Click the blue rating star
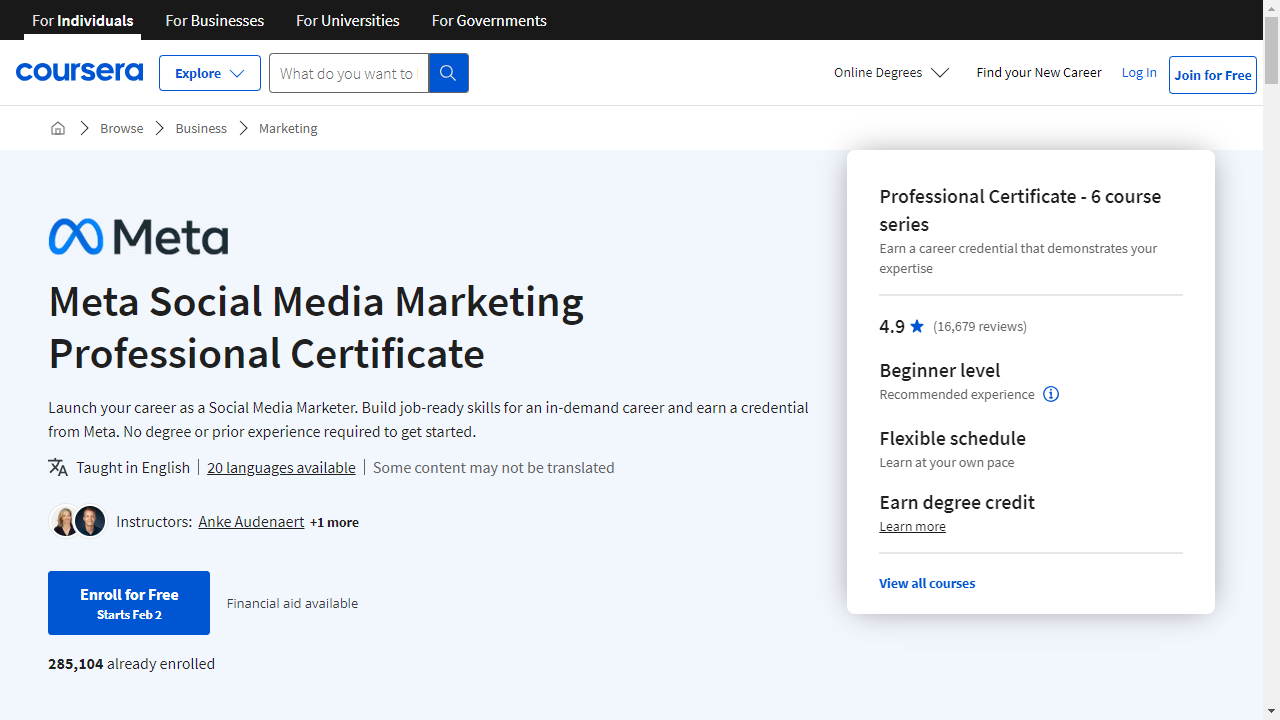The height and width of the screenshot is (720, 1280). coord(917,326)
